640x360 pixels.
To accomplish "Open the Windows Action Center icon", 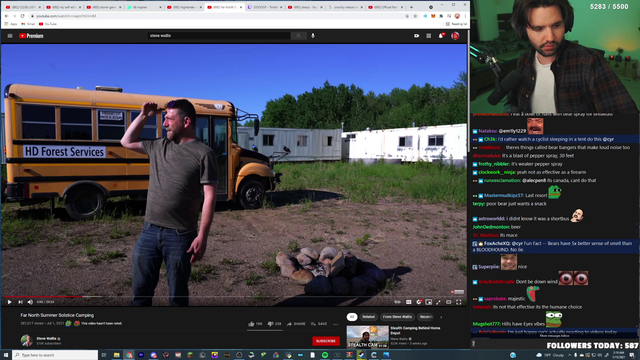I will tap(632, 355).
